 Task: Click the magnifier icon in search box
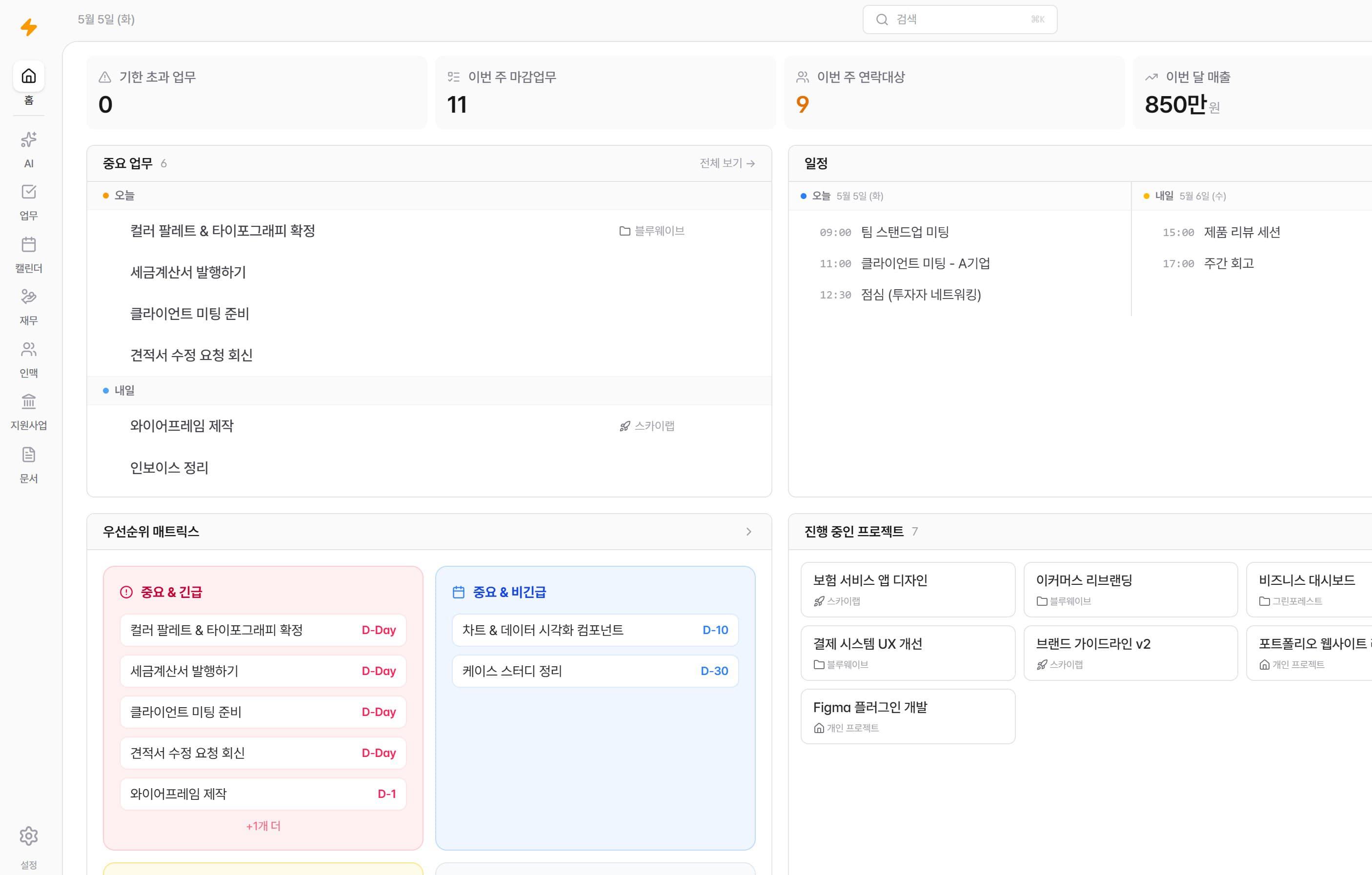tap(882, 20)
